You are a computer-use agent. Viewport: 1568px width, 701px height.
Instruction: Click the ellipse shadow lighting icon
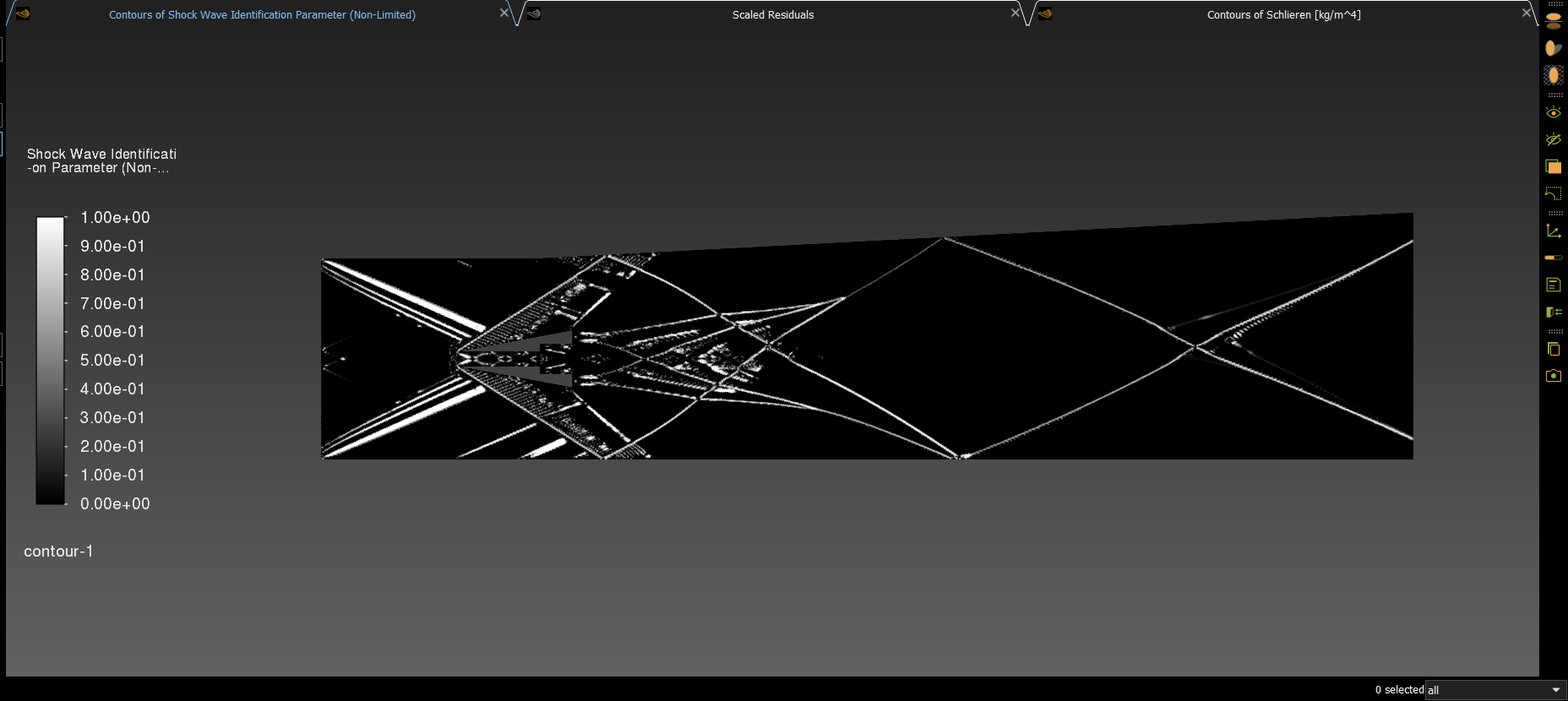point(1553,48)
